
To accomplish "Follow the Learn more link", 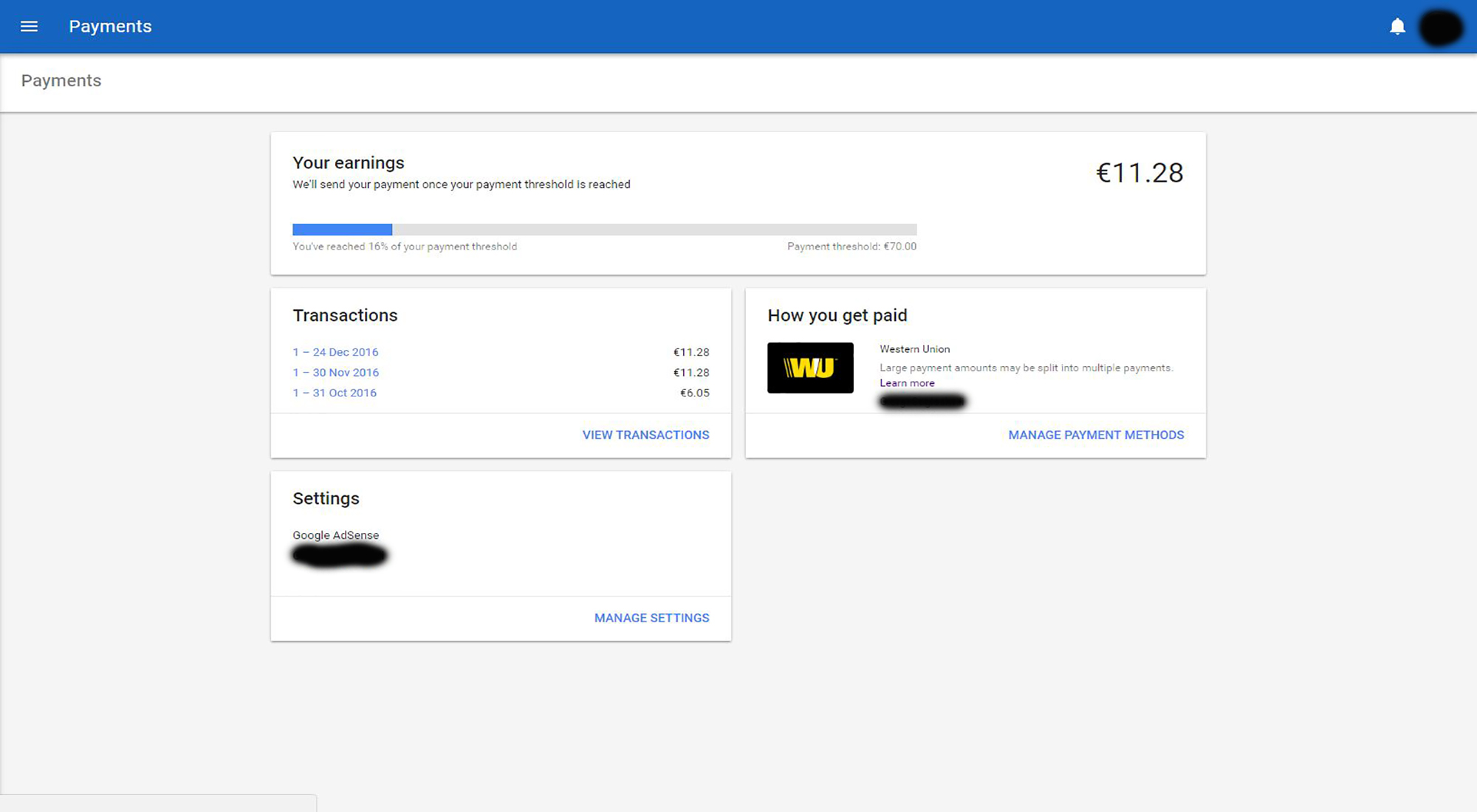I will click(x=907, y=383).
